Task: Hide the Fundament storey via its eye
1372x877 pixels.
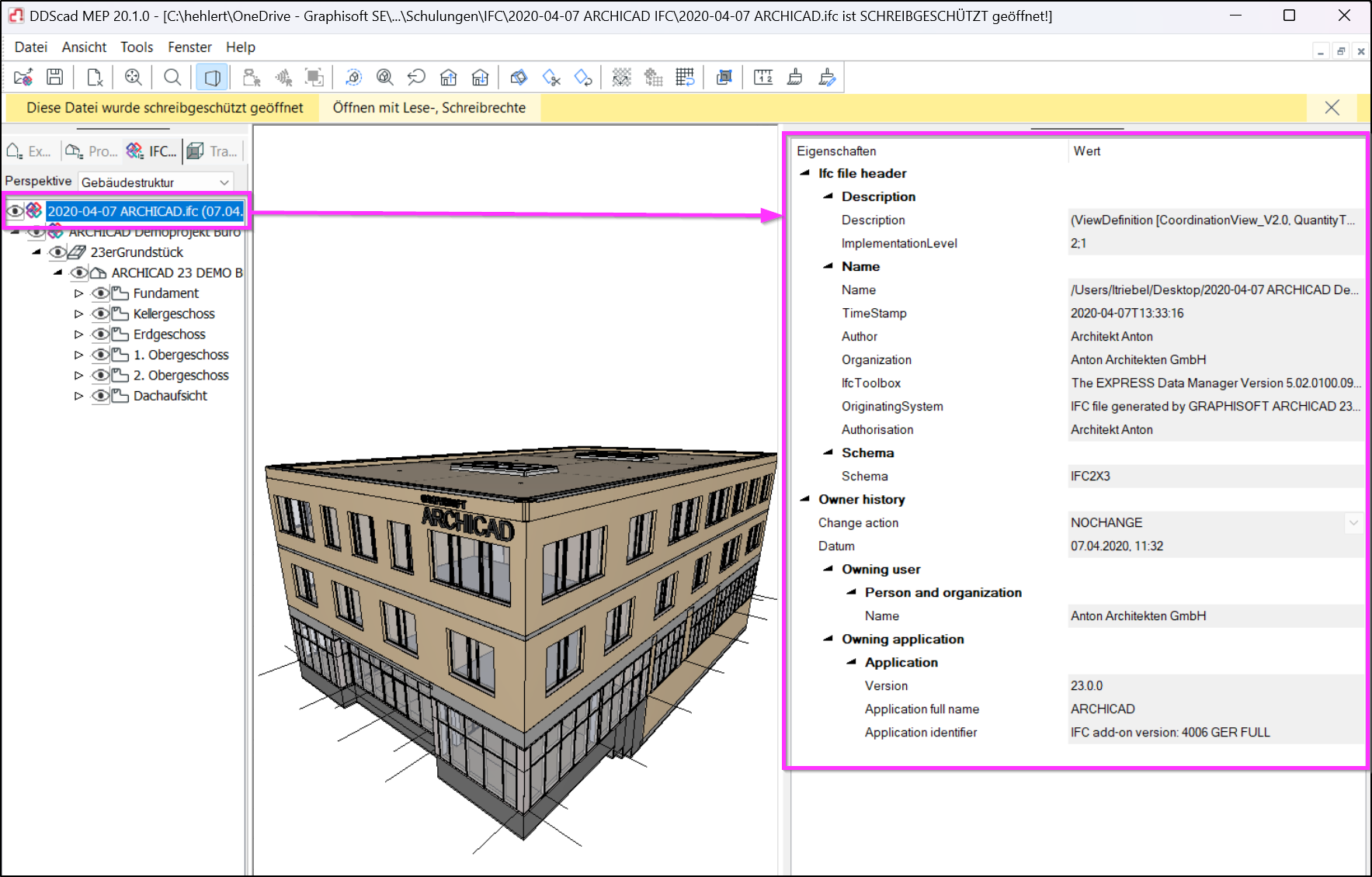Action: tap(101, 293)
